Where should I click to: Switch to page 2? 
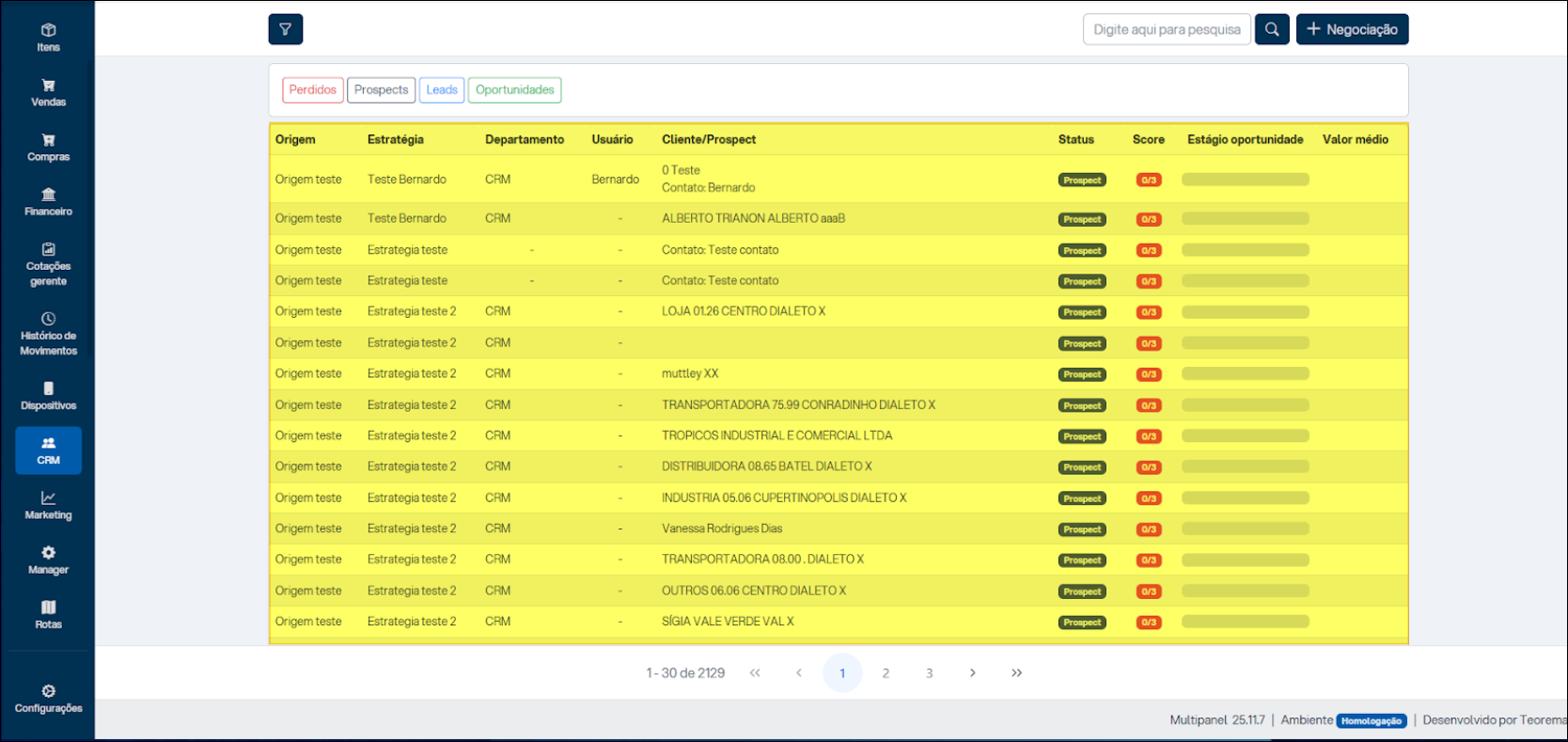pos(886,673)
